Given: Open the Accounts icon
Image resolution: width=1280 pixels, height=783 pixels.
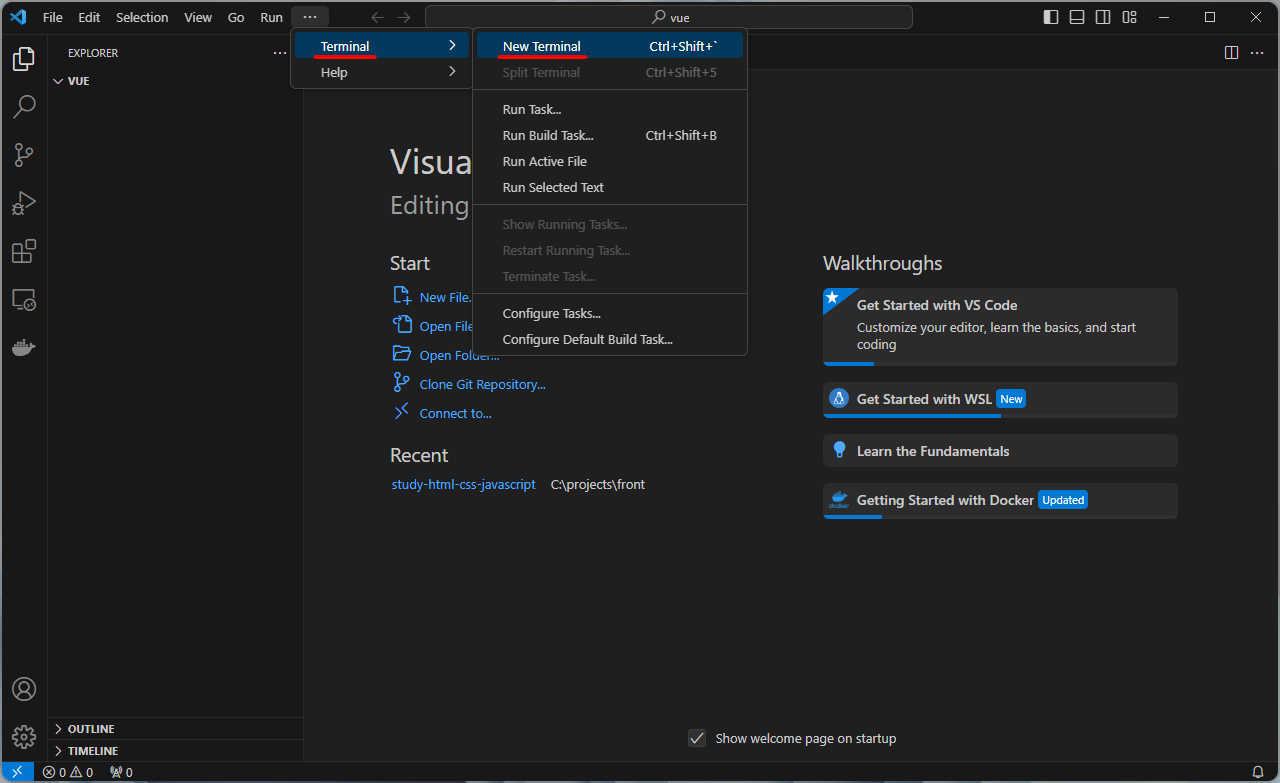Looking at the screenshot, I should pos(24,689).
